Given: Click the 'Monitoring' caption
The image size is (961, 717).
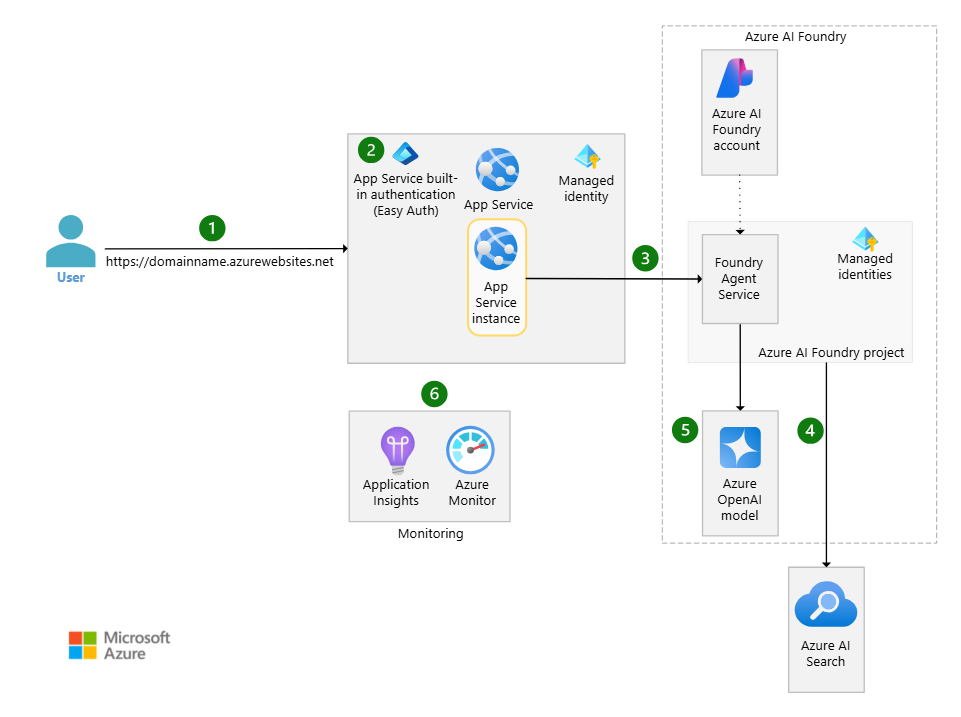Looking at the screenshot, I should tap(430, 533).
